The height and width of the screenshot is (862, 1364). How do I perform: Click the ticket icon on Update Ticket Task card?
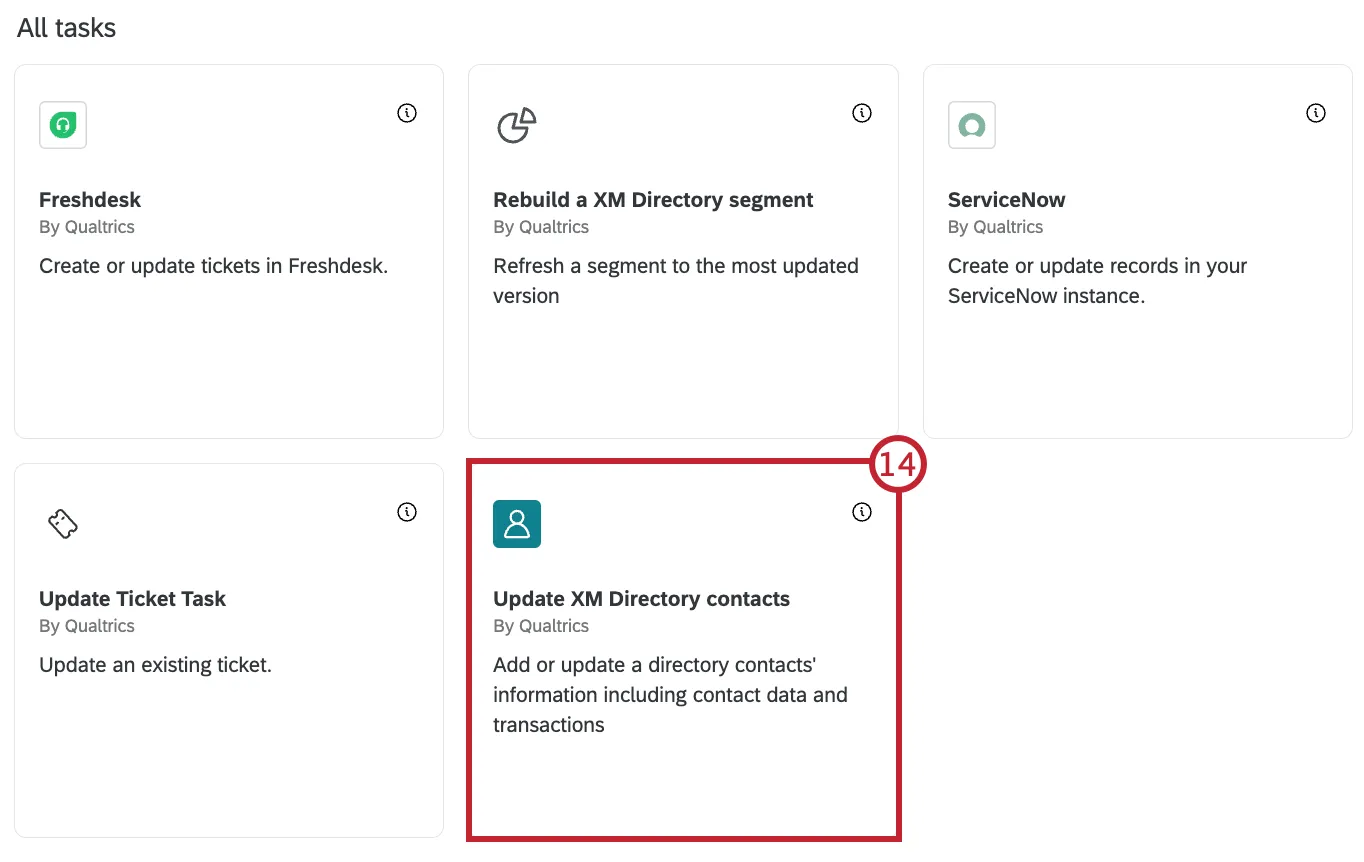[62, 523]
